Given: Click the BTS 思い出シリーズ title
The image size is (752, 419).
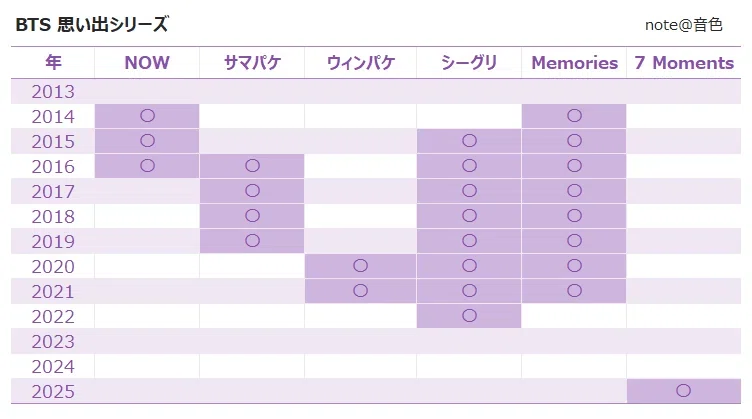Looking at the screenshot, I should (x=92, y=24).
